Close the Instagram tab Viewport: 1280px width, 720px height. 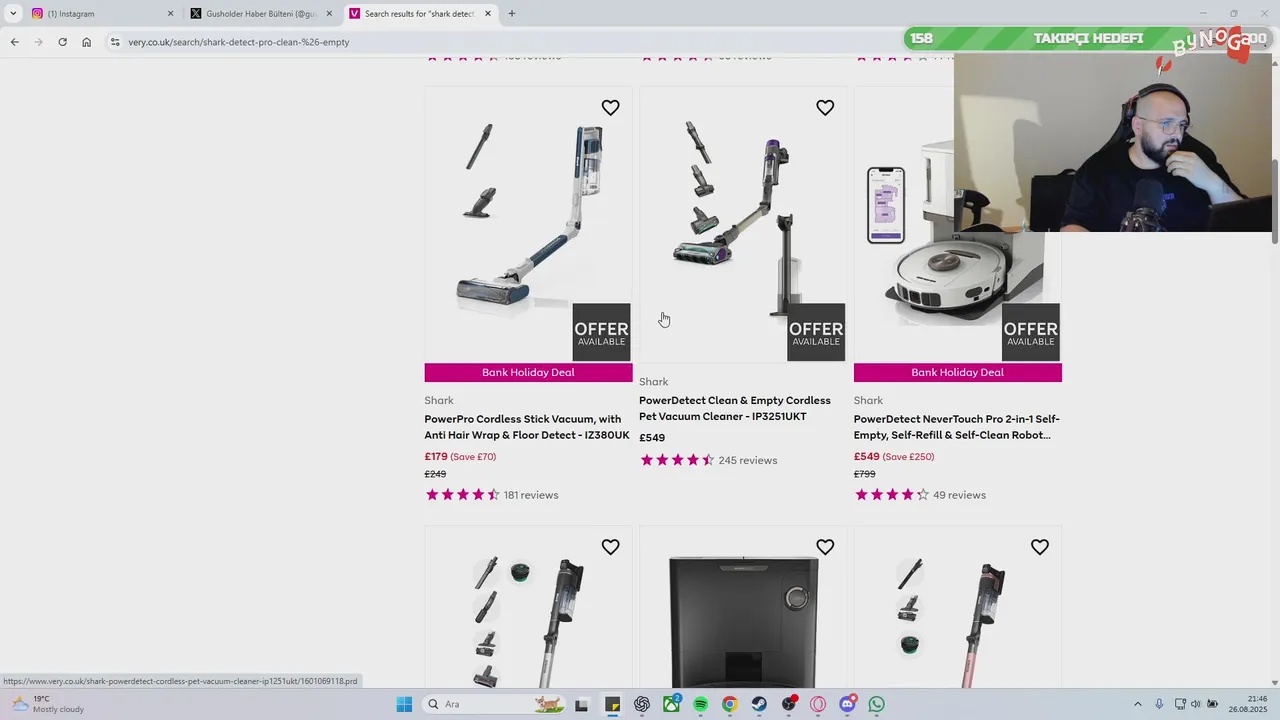(x=170, y=14)
